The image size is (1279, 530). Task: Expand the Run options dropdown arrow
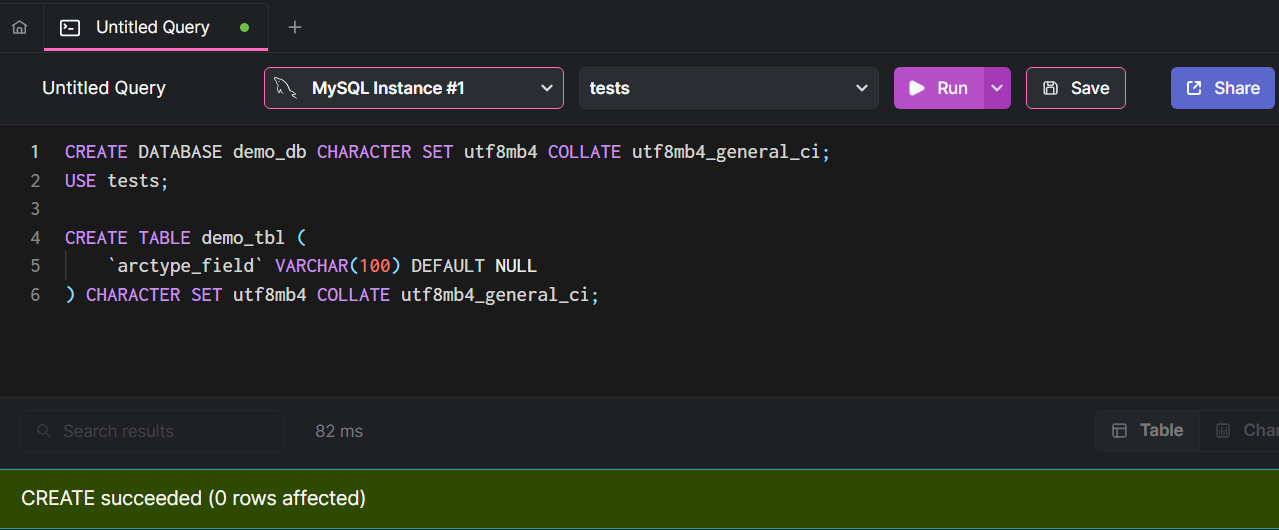click(x=996, y=88)
